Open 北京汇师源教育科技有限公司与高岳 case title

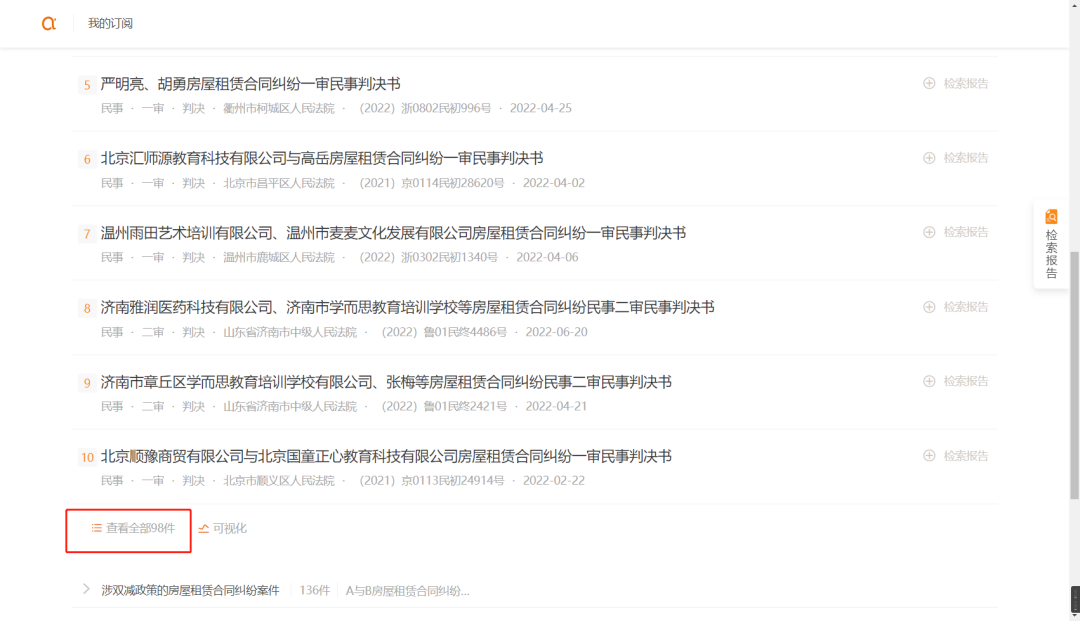(x=321, y=158)
